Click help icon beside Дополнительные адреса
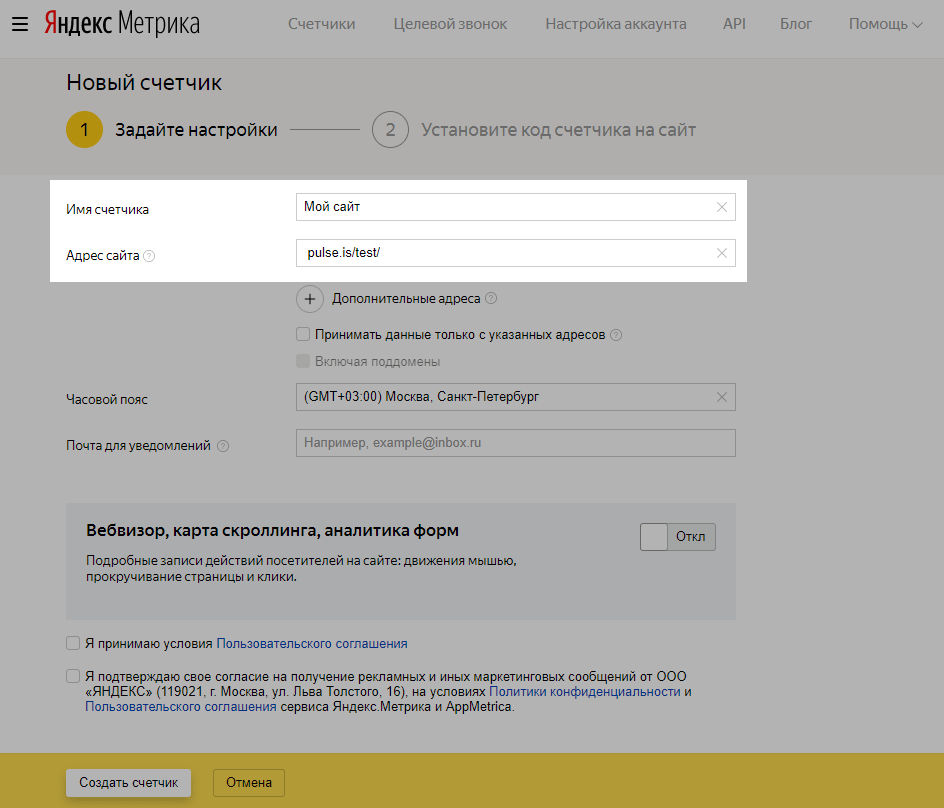Viewport: 944px width, 808px height. (491, 299)
